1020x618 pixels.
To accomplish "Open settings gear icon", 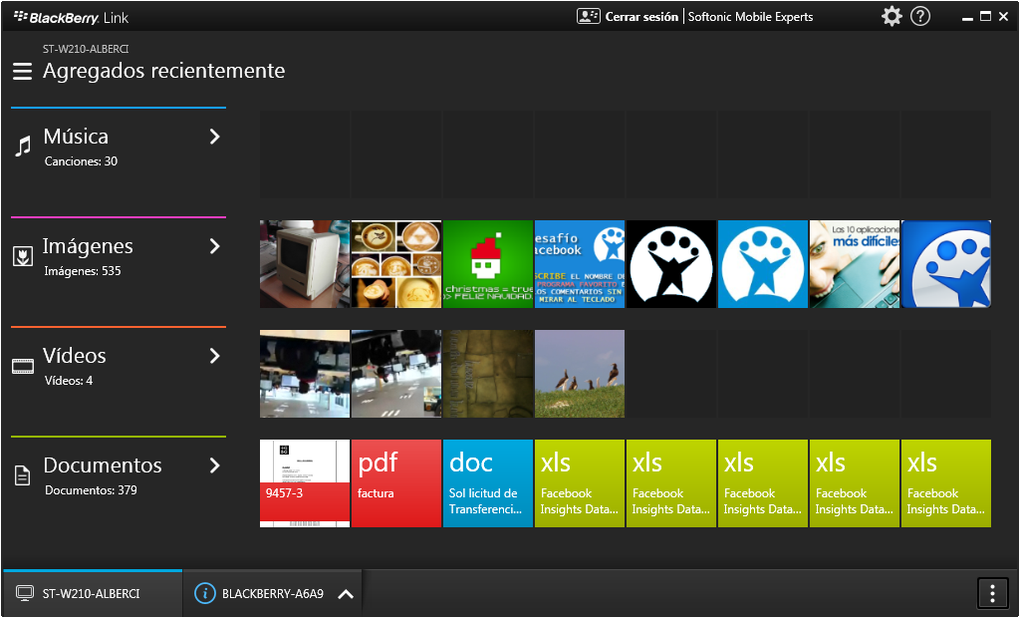I will [x=891, y=16].
